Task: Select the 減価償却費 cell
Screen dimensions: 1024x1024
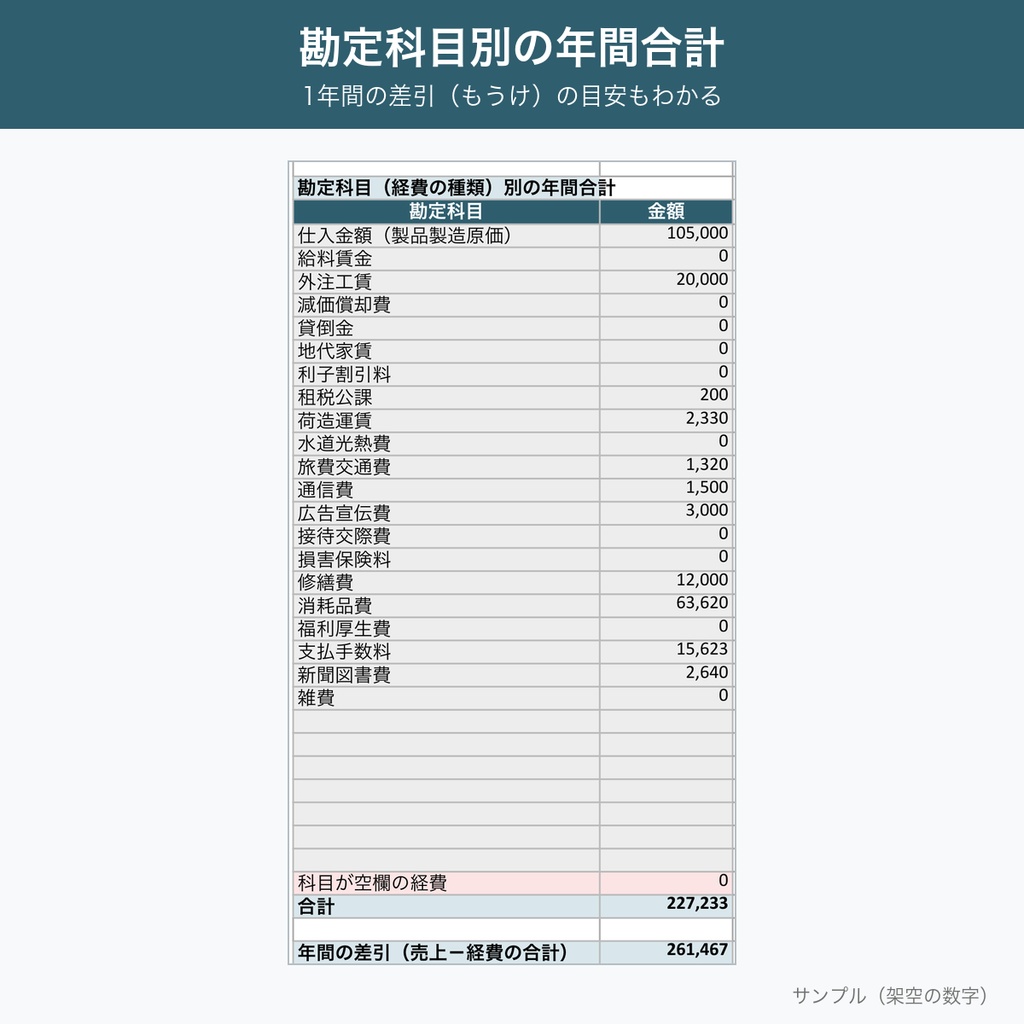Action: click(x=446, y=305)
